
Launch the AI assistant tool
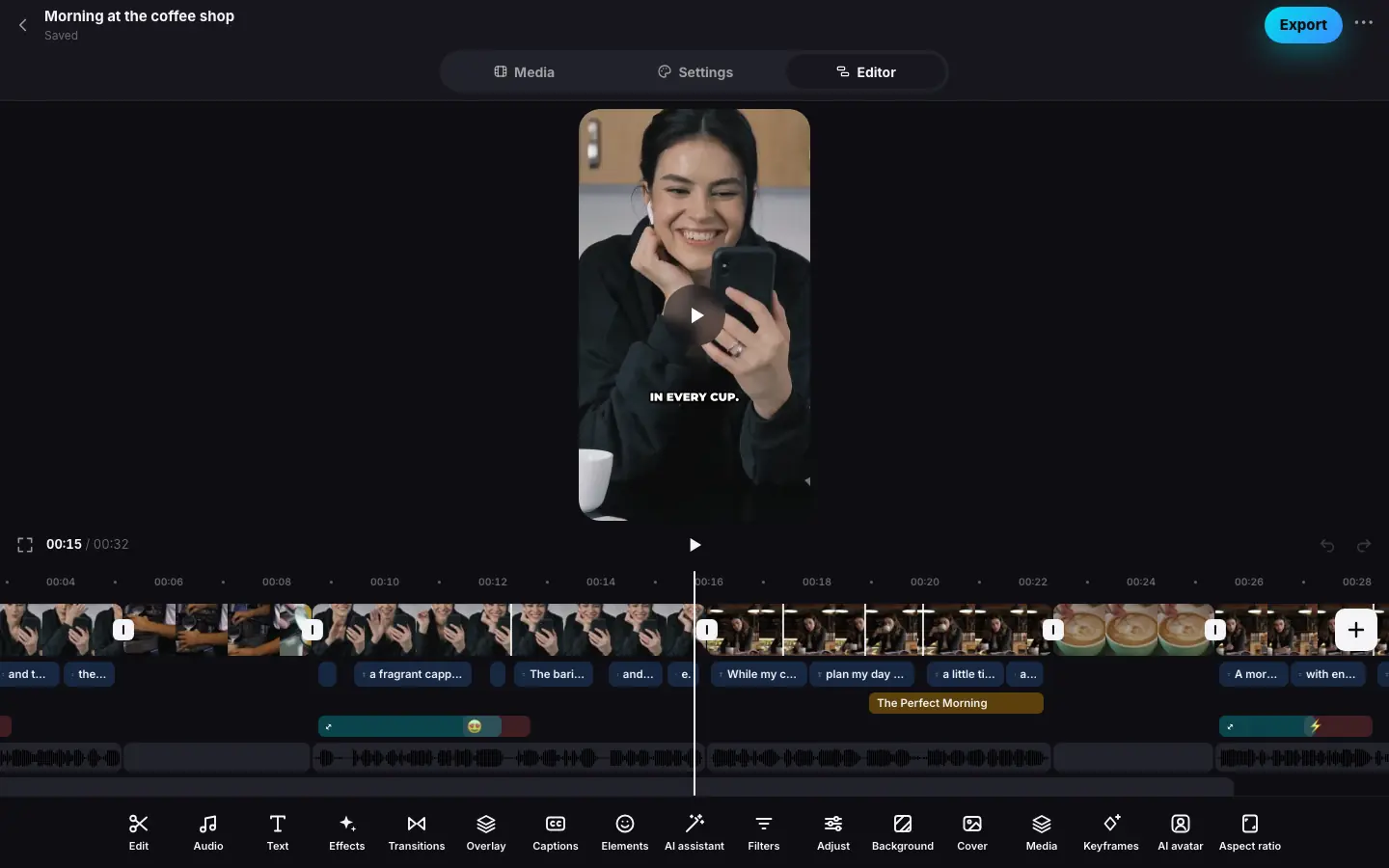(x=694, y=832)
